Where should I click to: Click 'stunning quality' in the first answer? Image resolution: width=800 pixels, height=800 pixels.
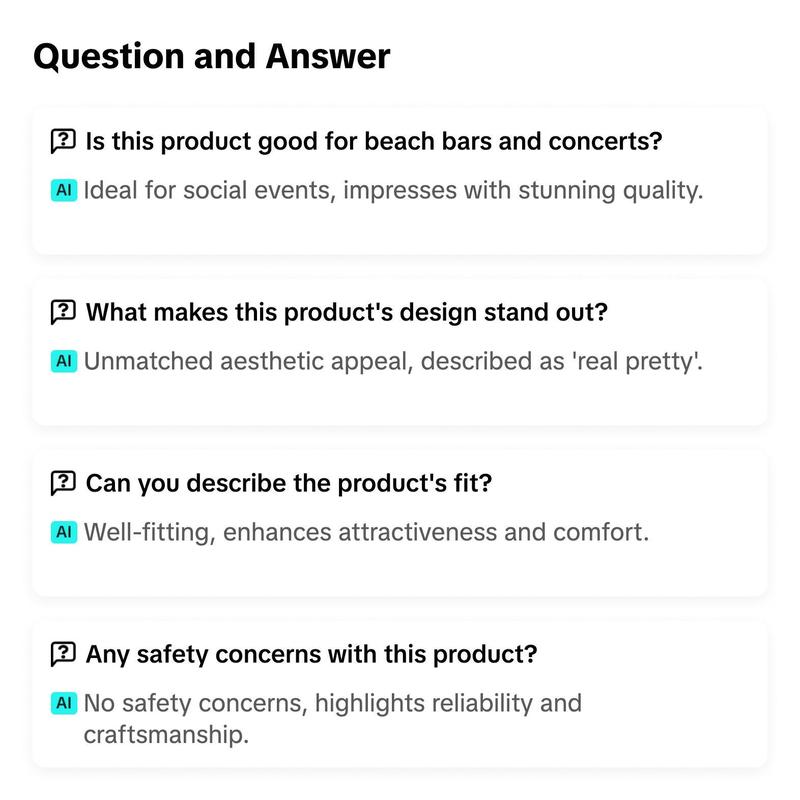coord(611,191)
